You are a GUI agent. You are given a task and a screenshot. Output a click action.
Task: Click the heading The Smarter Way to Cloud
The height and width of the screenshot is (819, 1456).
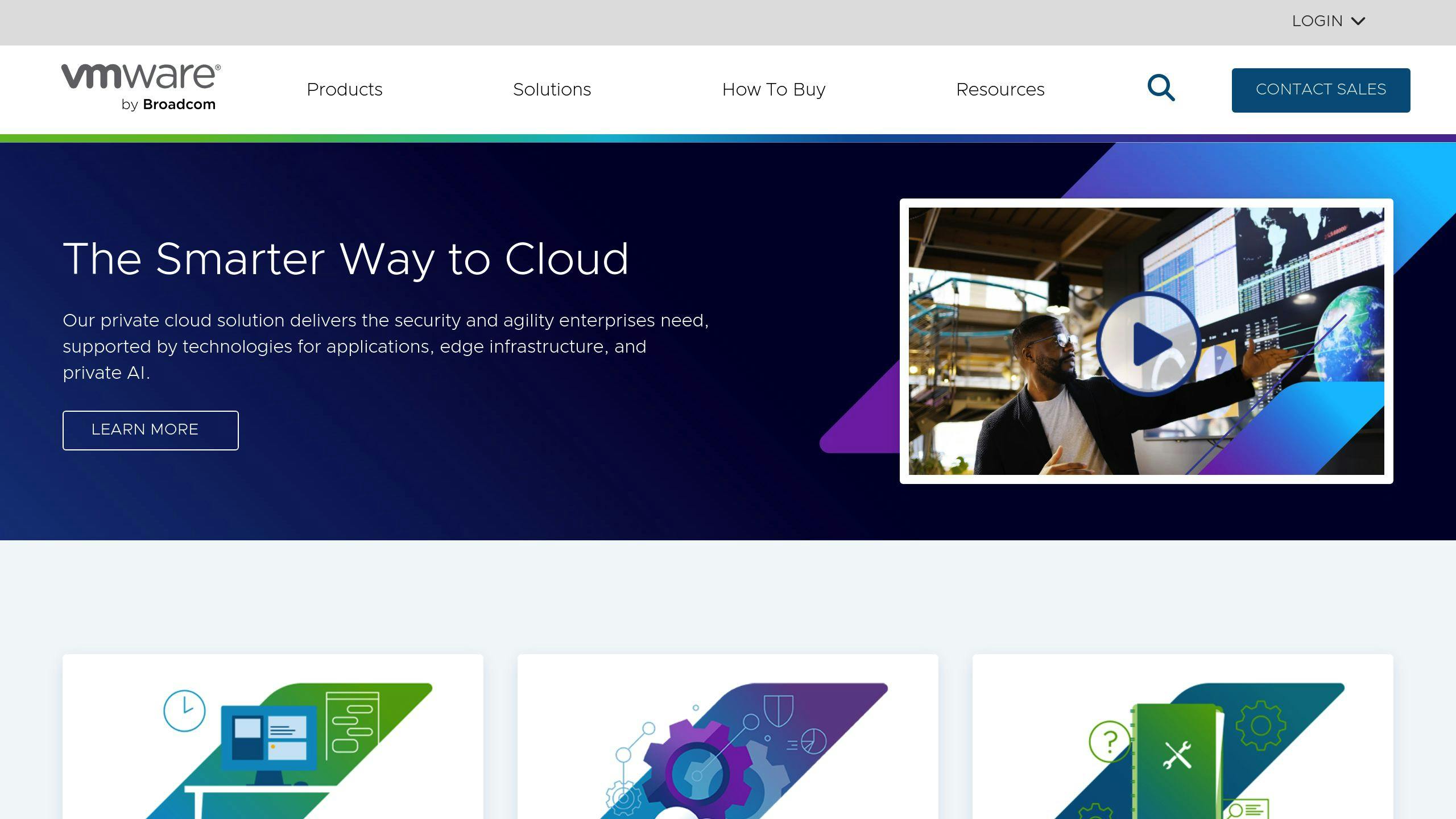point(346,259)
